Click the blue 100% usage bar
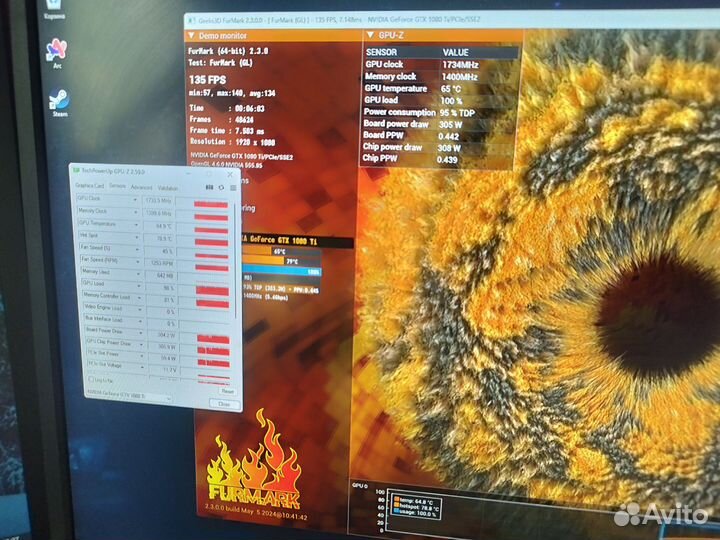 coord(282,271)
